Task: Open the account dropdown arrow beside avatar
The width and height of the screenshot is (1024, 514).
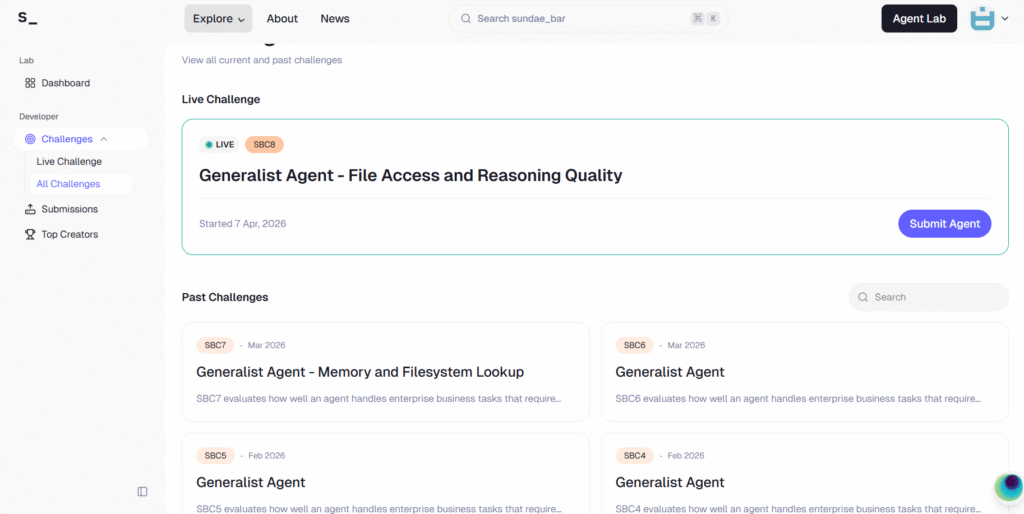Action: point(1005,19)
